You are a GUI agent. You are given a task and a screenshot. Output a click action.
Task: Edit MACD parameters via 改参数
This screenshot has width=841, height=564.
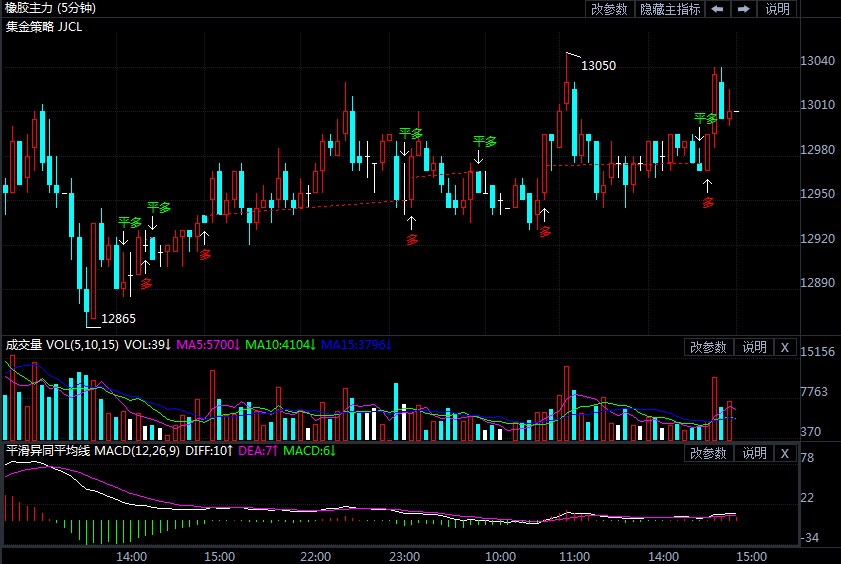tap(709, 453)
